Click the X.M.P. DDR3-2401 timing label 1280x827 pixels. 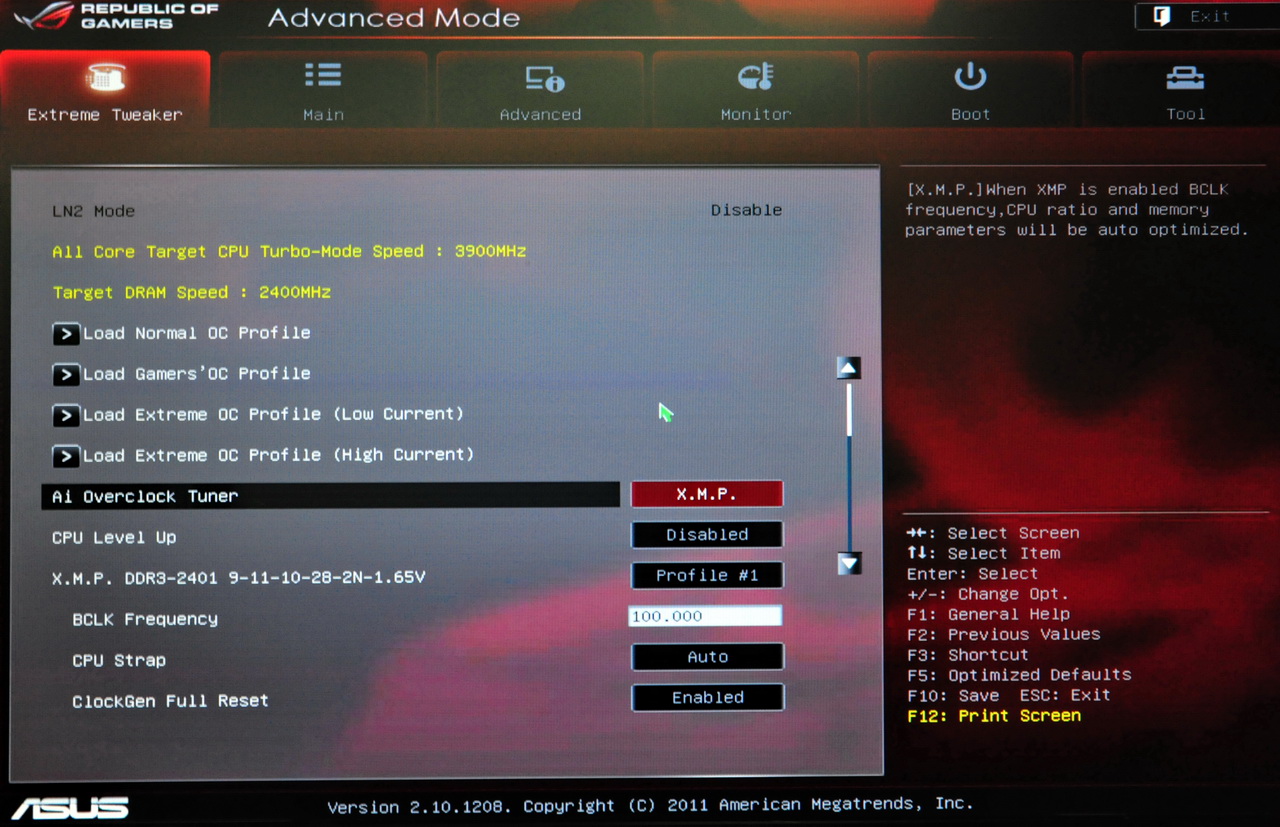click(239, 577)
